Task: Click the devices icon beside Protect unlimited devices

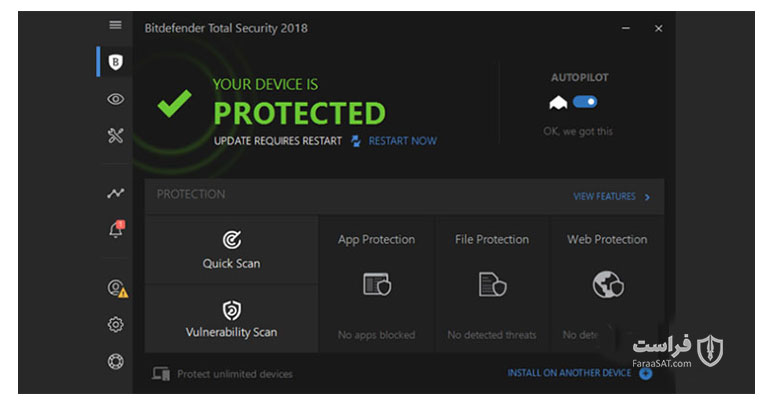Action: point(161,374)
